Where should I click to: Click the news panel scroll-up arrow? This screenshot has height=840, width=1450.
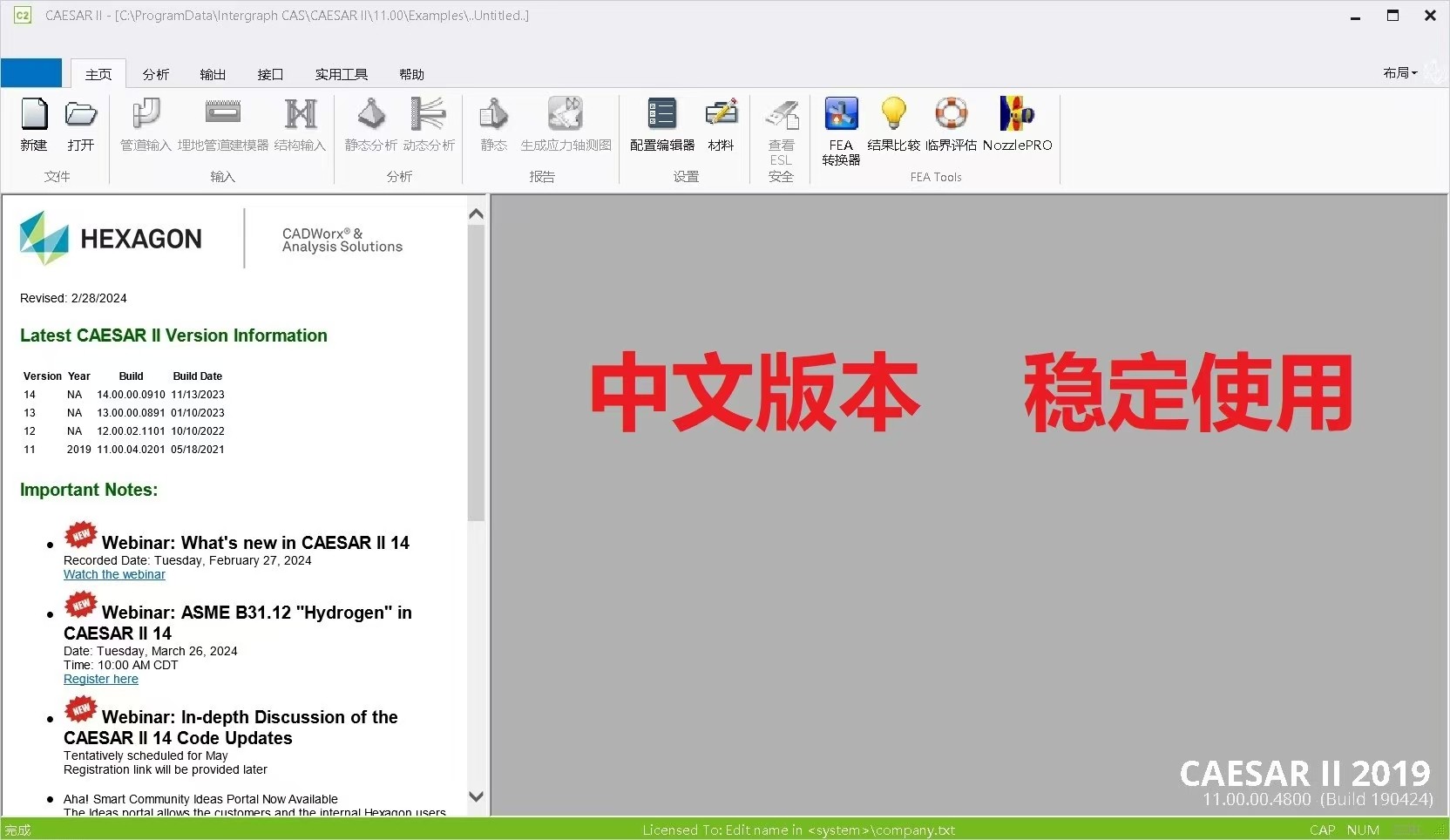click(x=476, y=214)
